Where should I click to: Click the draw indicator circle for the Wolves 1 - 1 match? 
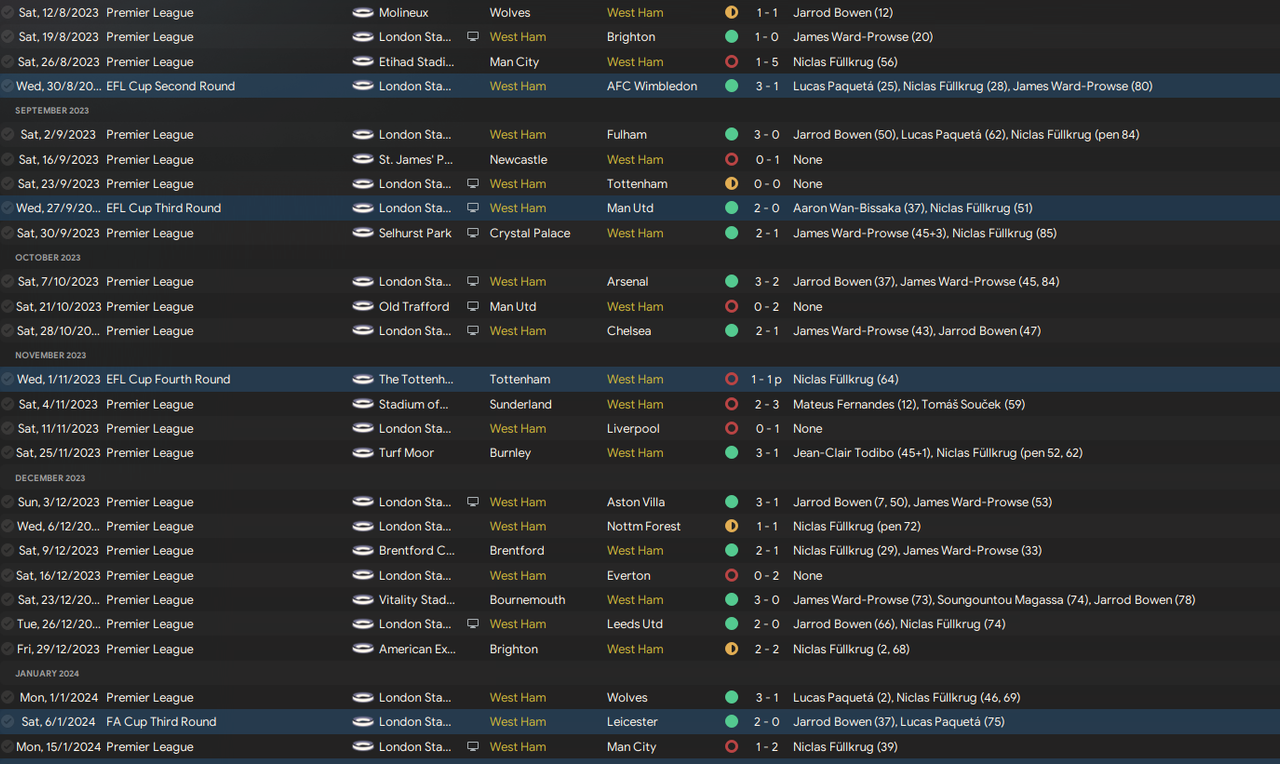pyautogui.click(x=731, y=13)
